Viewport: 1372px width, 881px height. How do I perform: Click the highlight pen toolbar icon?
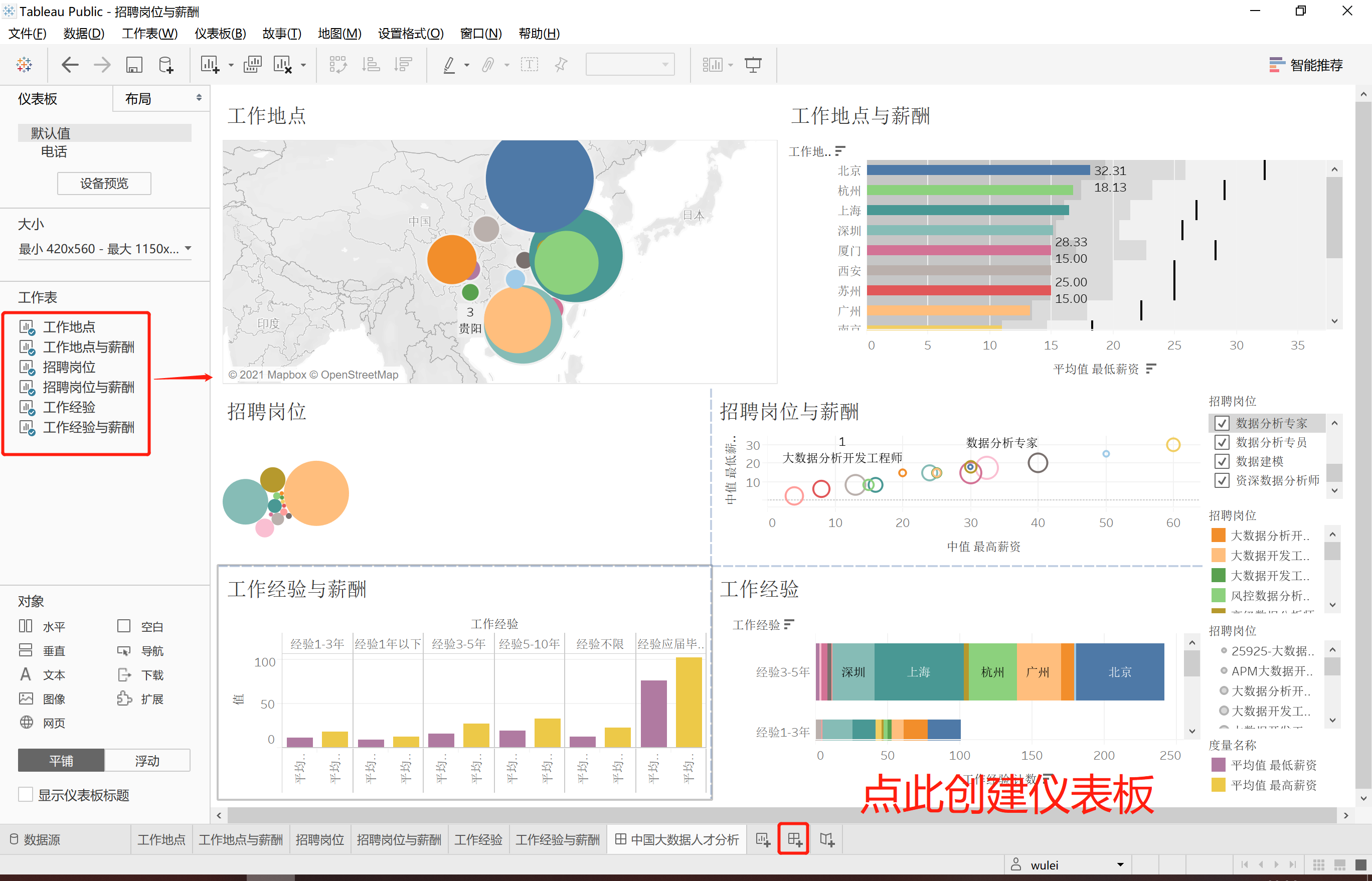(x=450, y=65)
